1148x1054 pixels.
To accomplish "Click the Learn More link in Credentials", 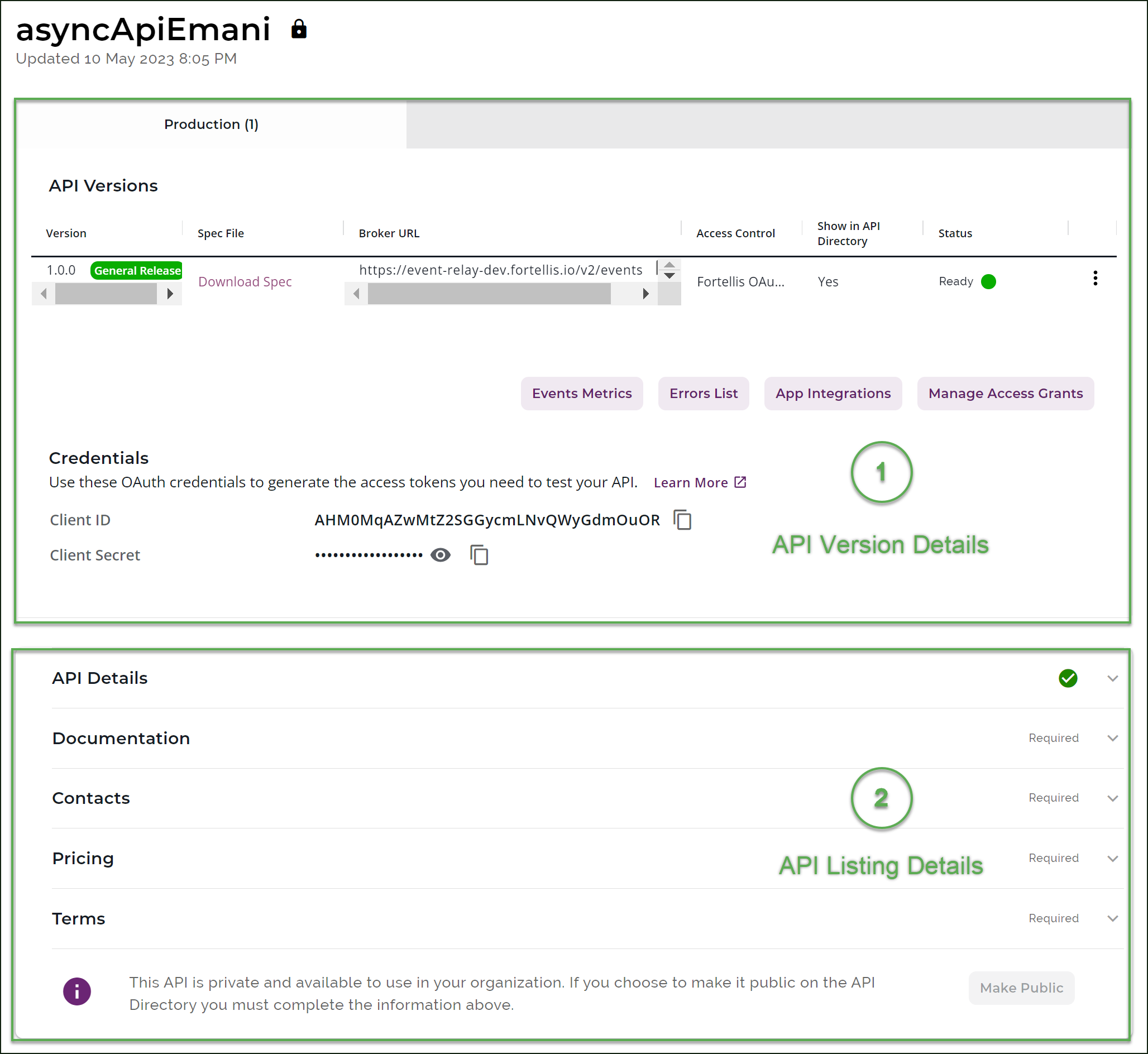I will (692, 482).
